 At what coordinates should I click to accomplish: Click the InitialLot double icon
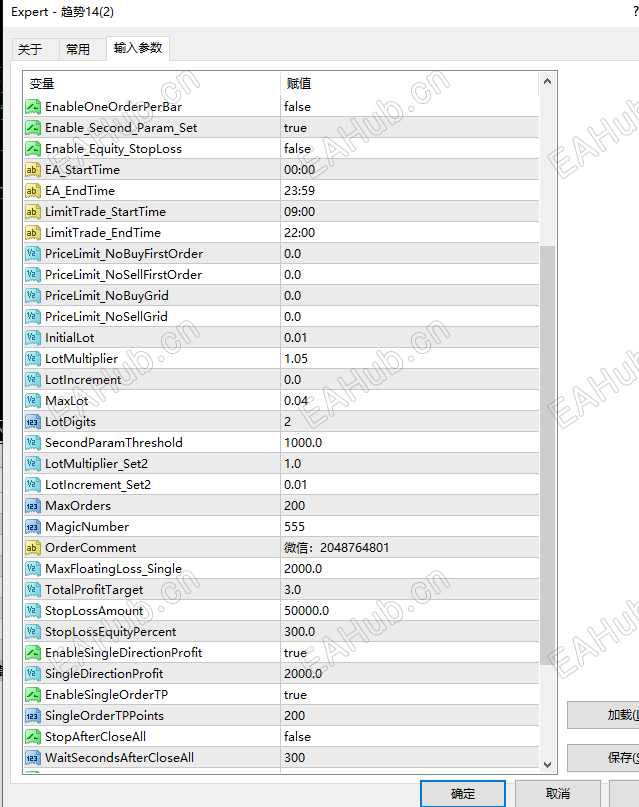point(32,338)
